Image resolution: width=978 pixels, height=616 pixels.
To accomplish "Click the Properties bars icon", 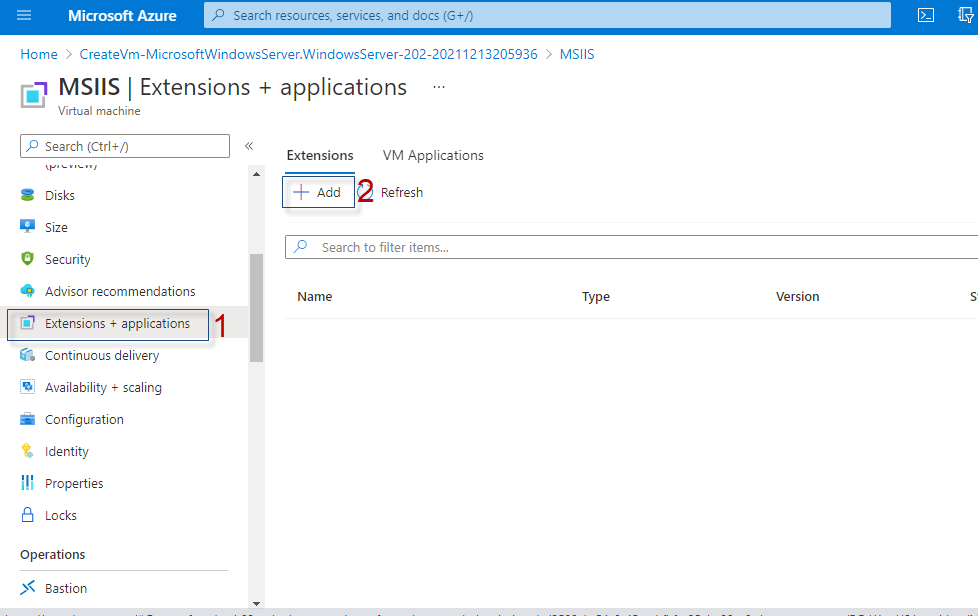I will coord(27,483).
